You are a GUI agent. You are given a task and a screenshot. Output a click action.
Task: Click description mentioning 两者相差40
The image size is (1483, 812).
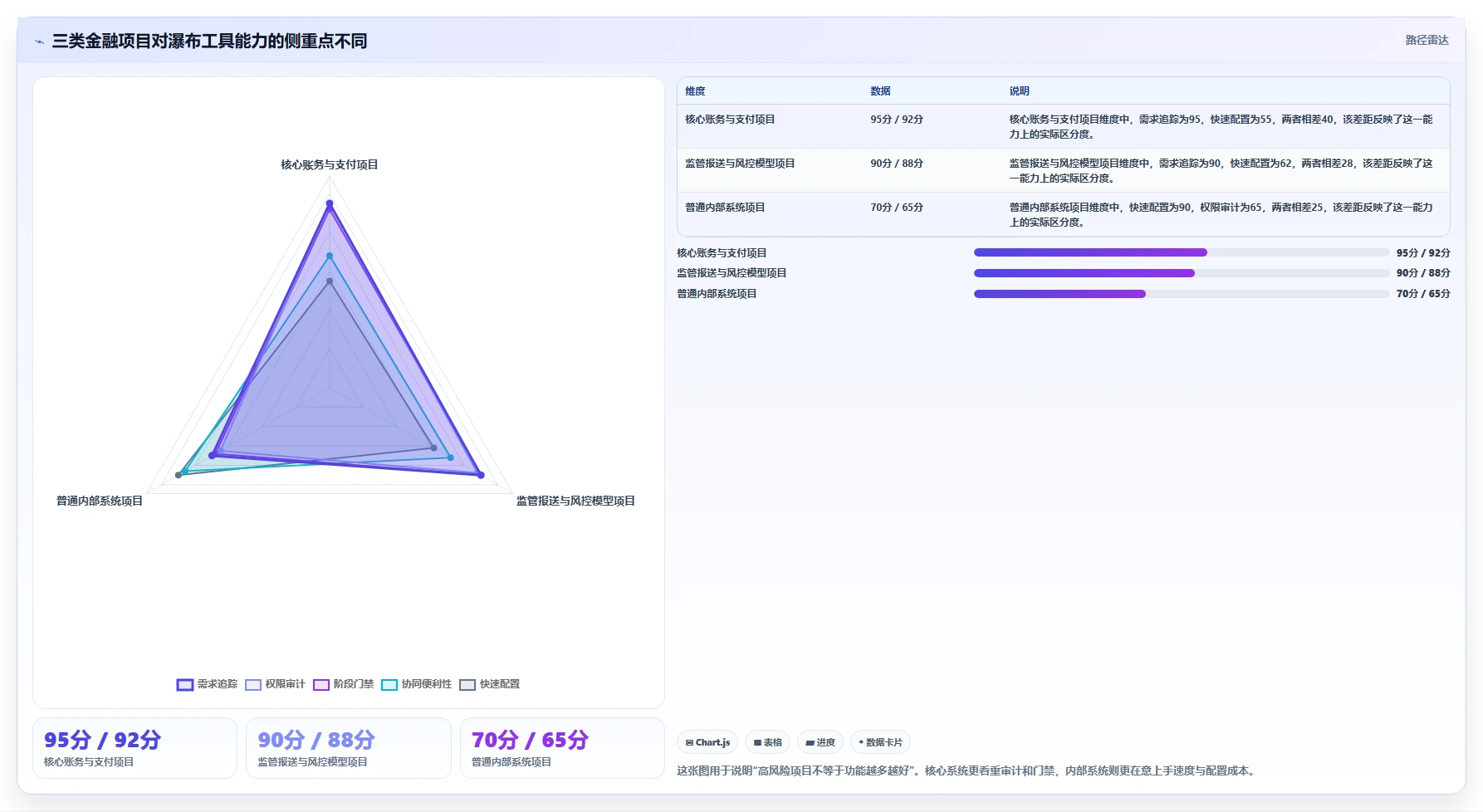1221,127
